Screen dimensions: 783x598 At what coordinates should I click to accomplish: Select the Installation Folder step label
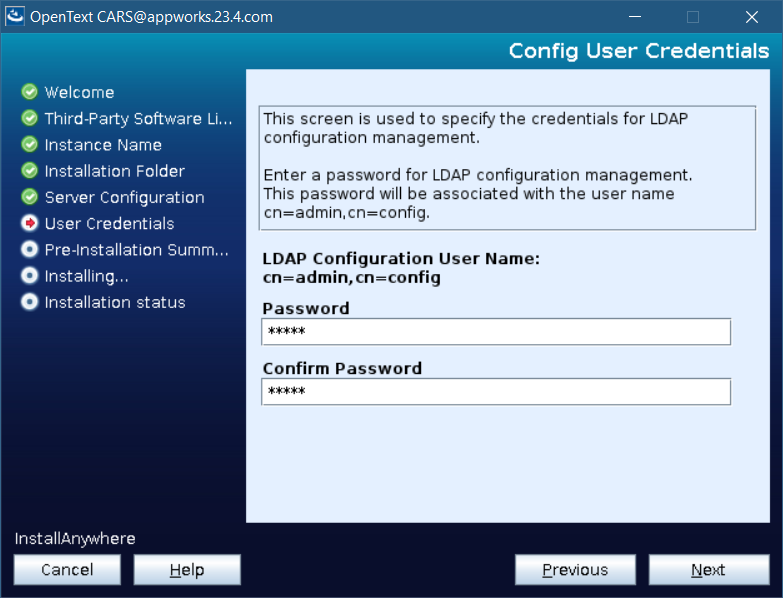tap(114, 171)
